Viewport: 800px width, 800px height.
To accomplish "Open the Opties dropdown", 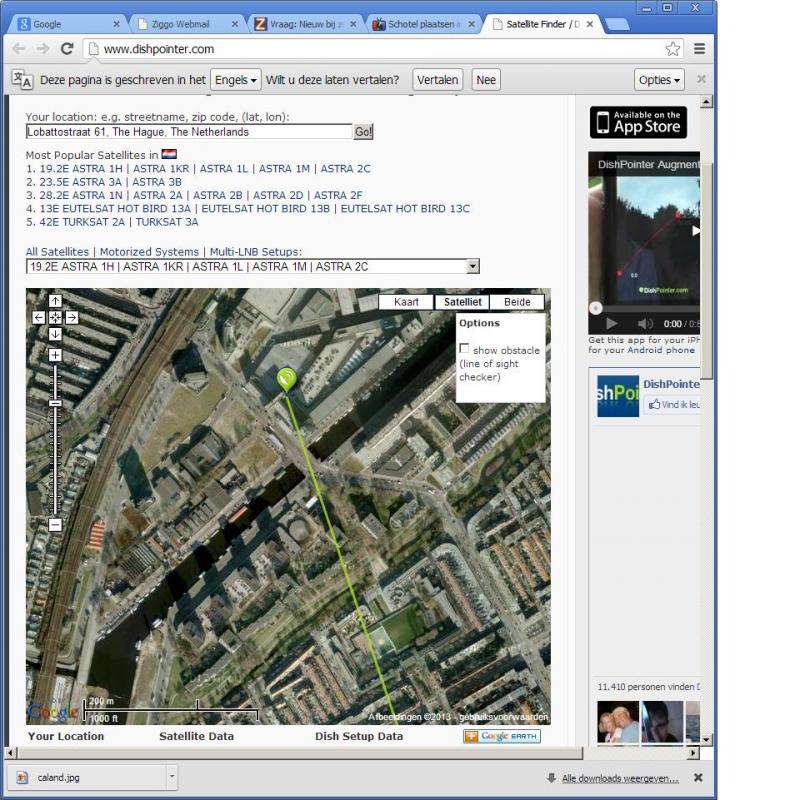I will point(659,80).
